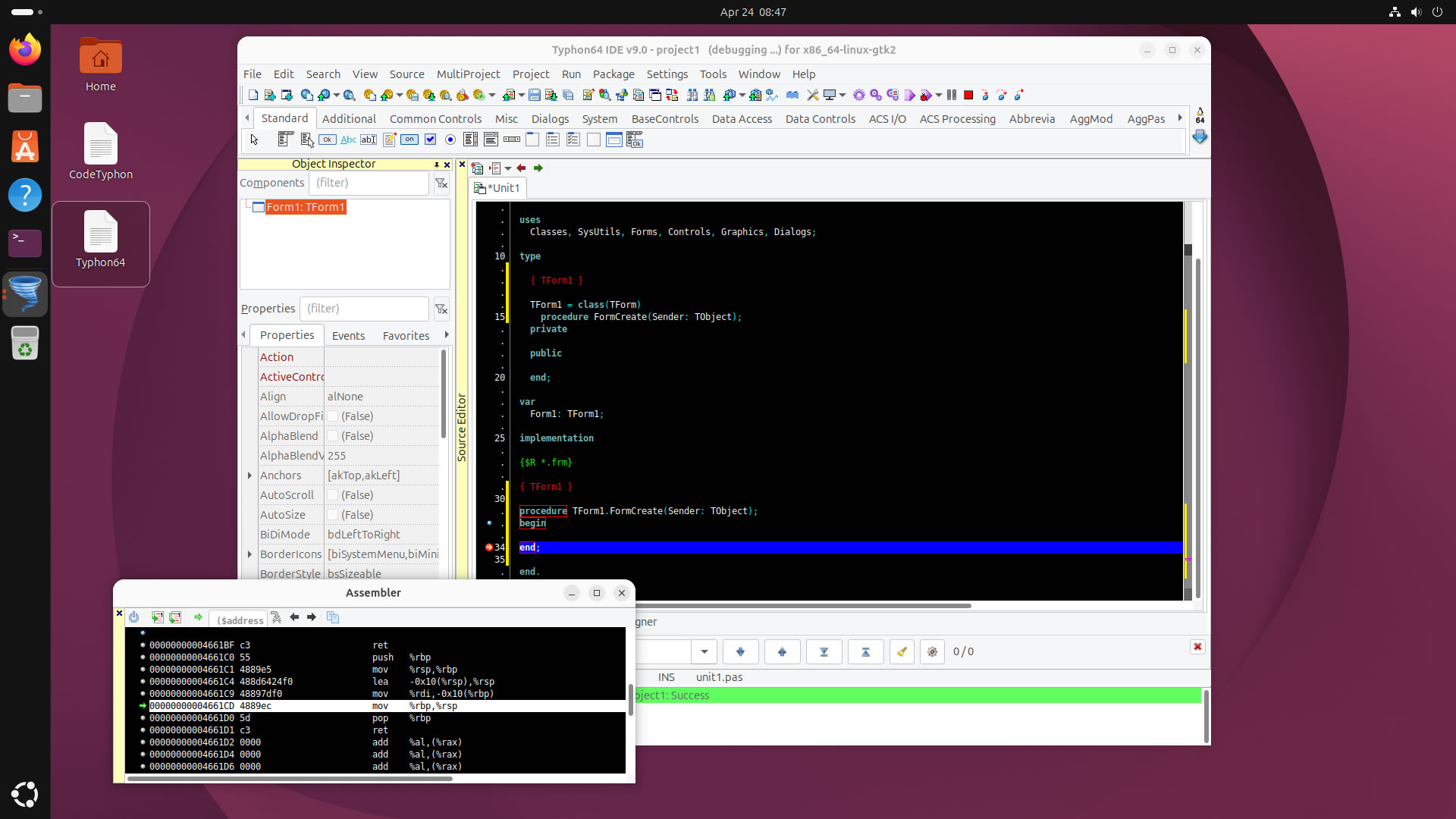The image size is (1456, 819).
Task: Toggle the AlphaBlend property checkbox
Action: pos(333,436)
